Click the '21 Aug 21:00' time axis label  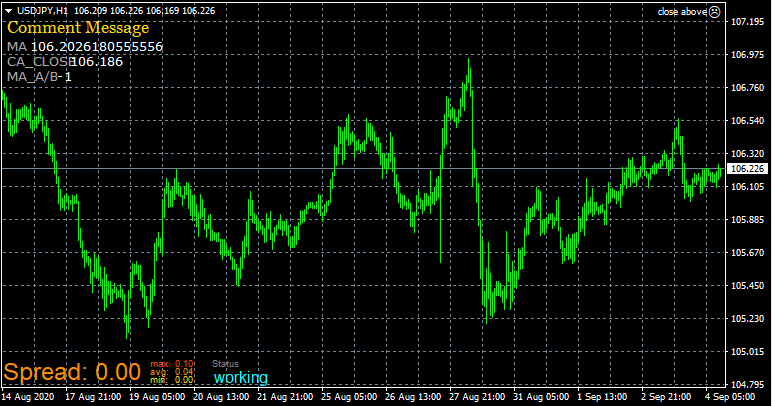click(x=285, y=397)
